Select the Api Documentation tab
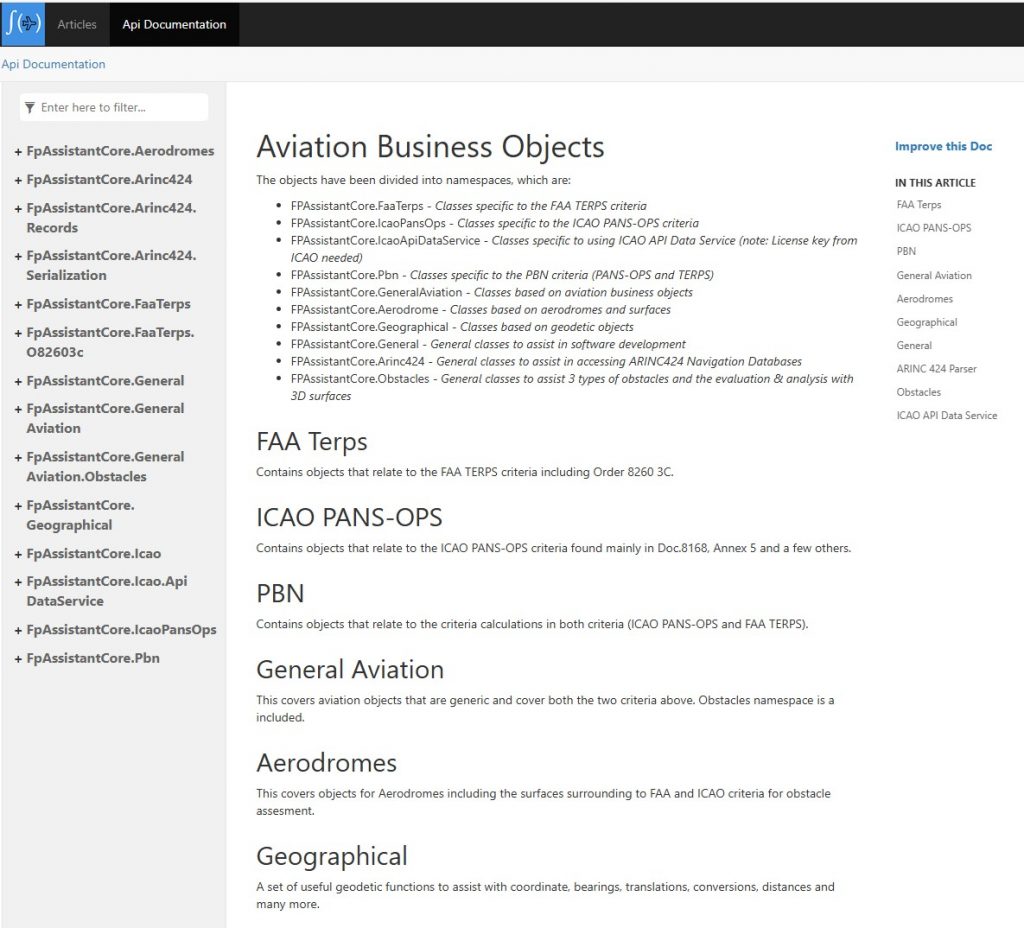Screen dimensions: 1024x928 pos(174,24)
